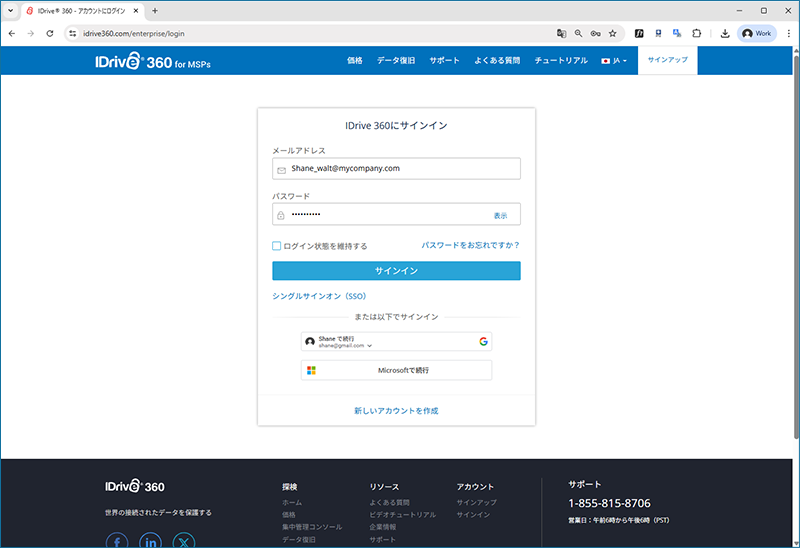Open よくある質問 in the navigation bar

point(497,61)
